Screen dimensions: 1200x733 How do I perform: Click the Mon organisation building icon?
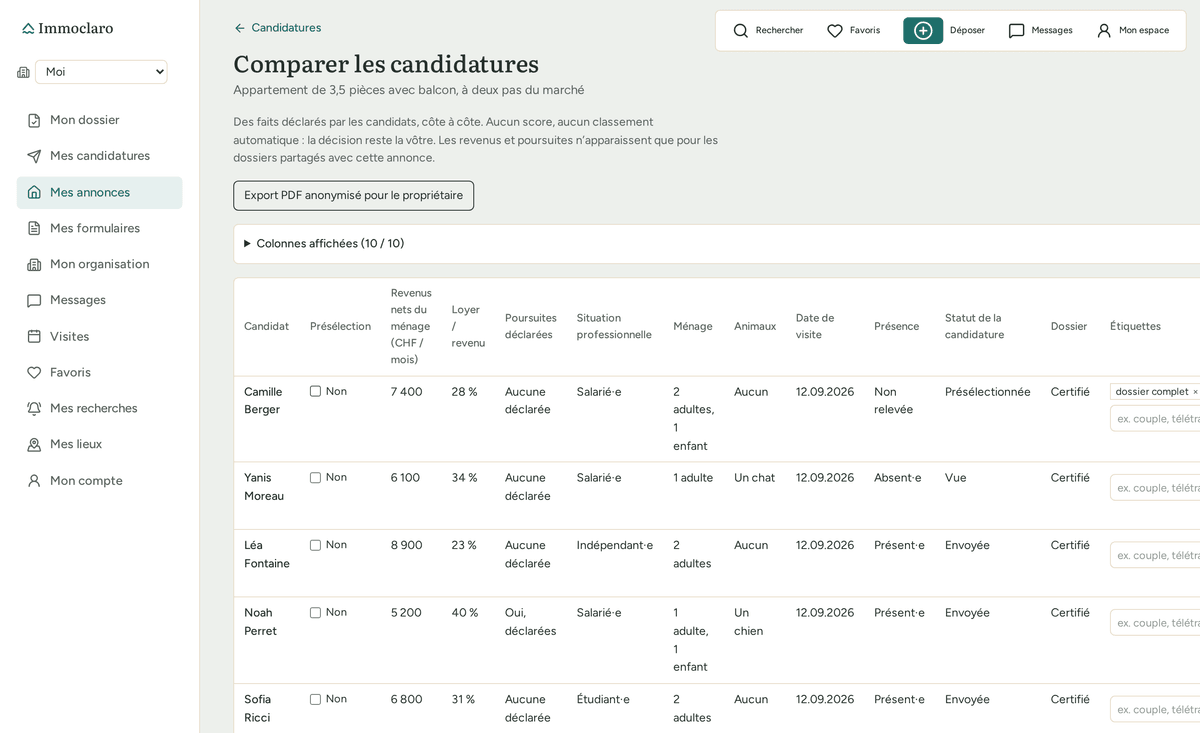click(x=34, y=264)
